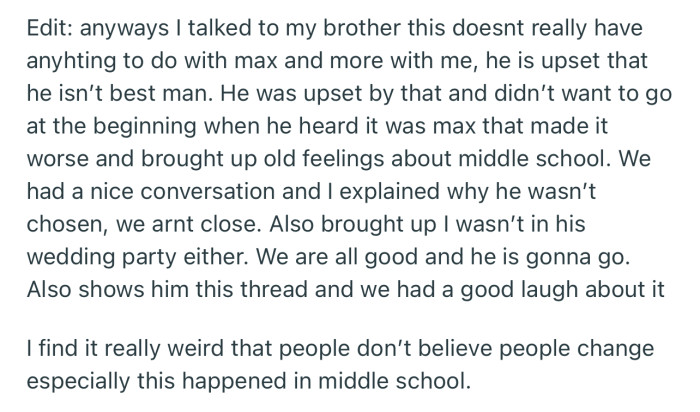Click the word "conversation"
Screen dimensions: 700x412
coord(208,192)
